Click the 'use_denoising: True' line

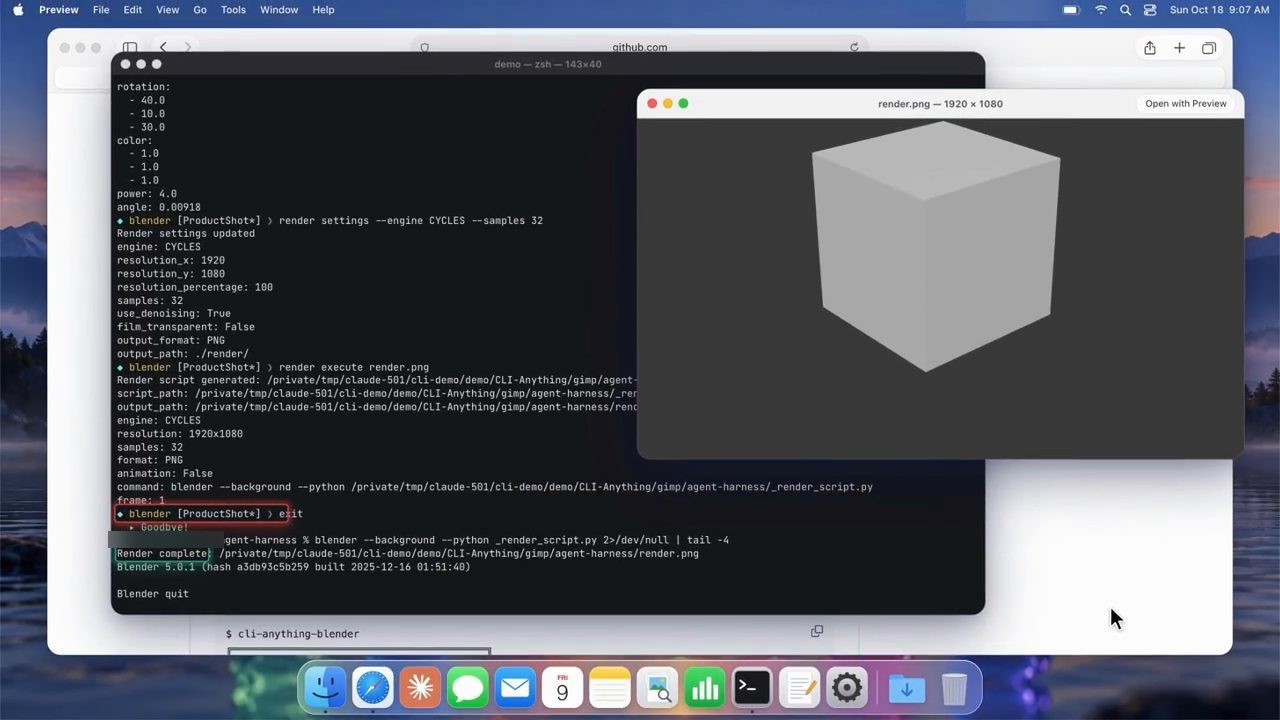coord(174,314)
